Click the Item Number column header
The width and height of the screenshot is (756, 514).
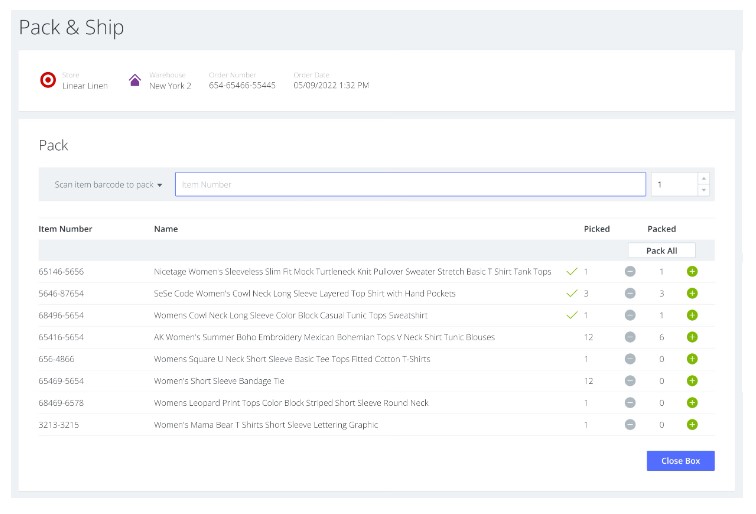coord(66,229)
